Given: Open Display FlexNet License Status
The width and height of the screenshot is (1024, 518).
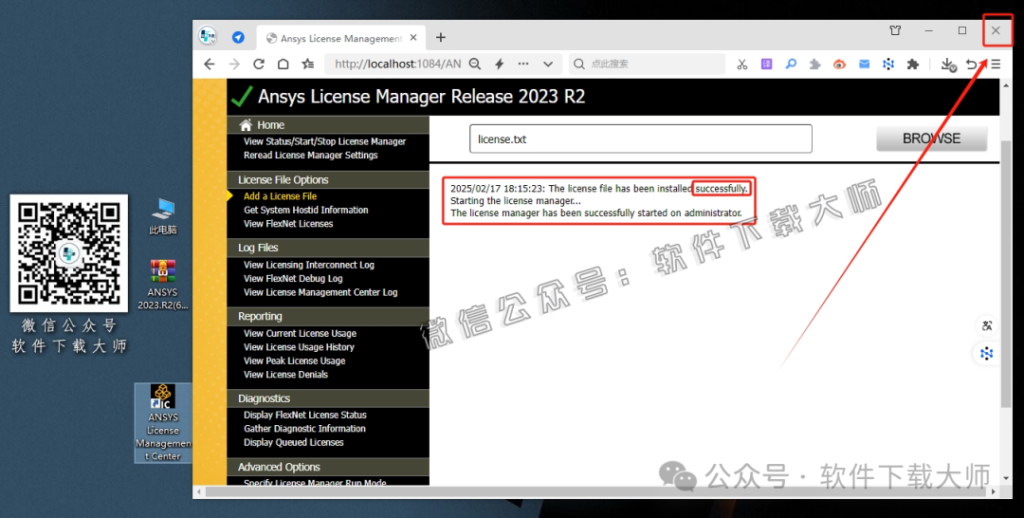Looking at the screenshot, I should (x=305, y=415).
